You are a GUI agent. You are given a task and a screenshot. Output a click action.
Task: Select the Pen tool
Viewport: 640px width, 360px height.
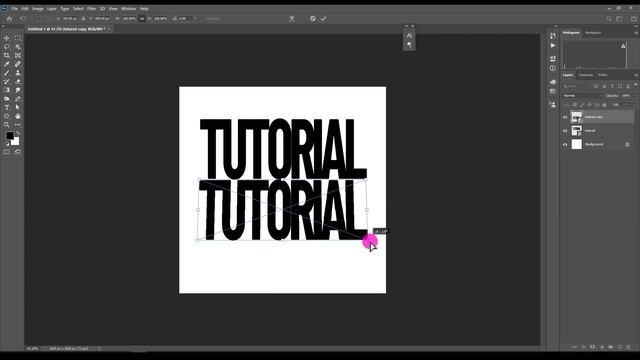[x=18, y=99]
